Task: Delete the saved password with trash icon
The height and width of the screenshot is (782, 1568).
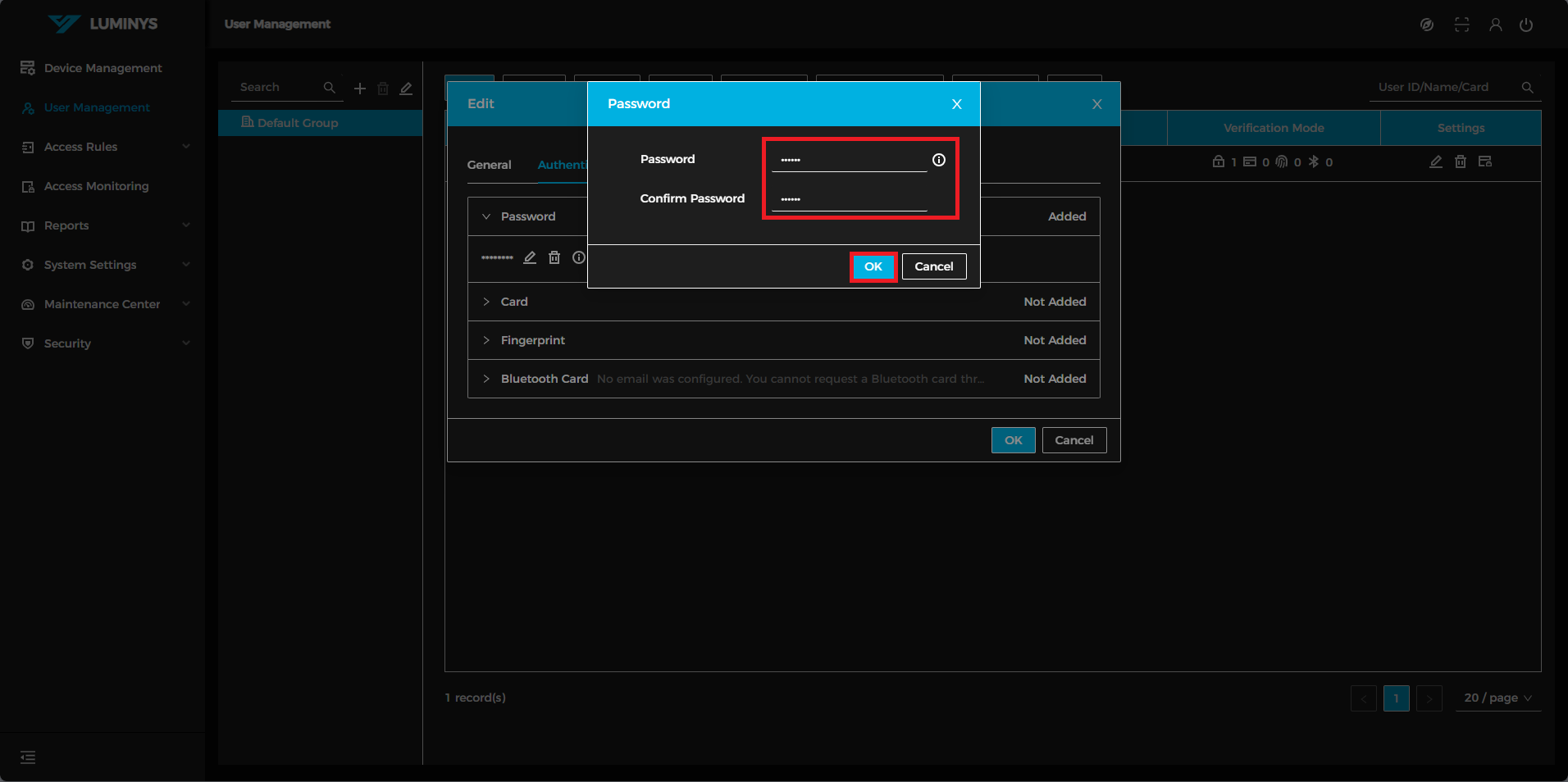Action: 554,257
